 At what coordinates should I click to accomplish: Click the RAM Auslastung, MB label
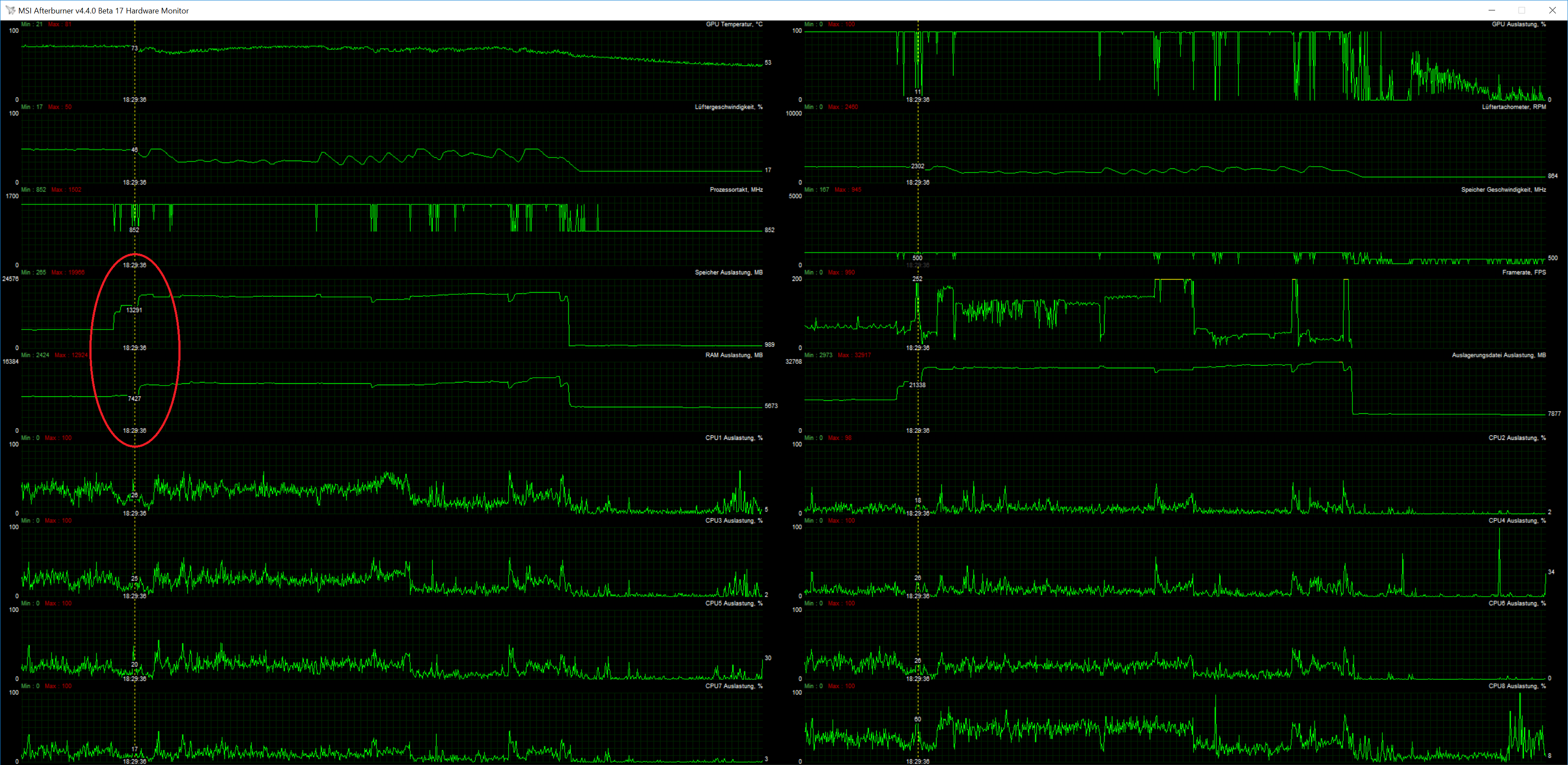pos(733,355)
